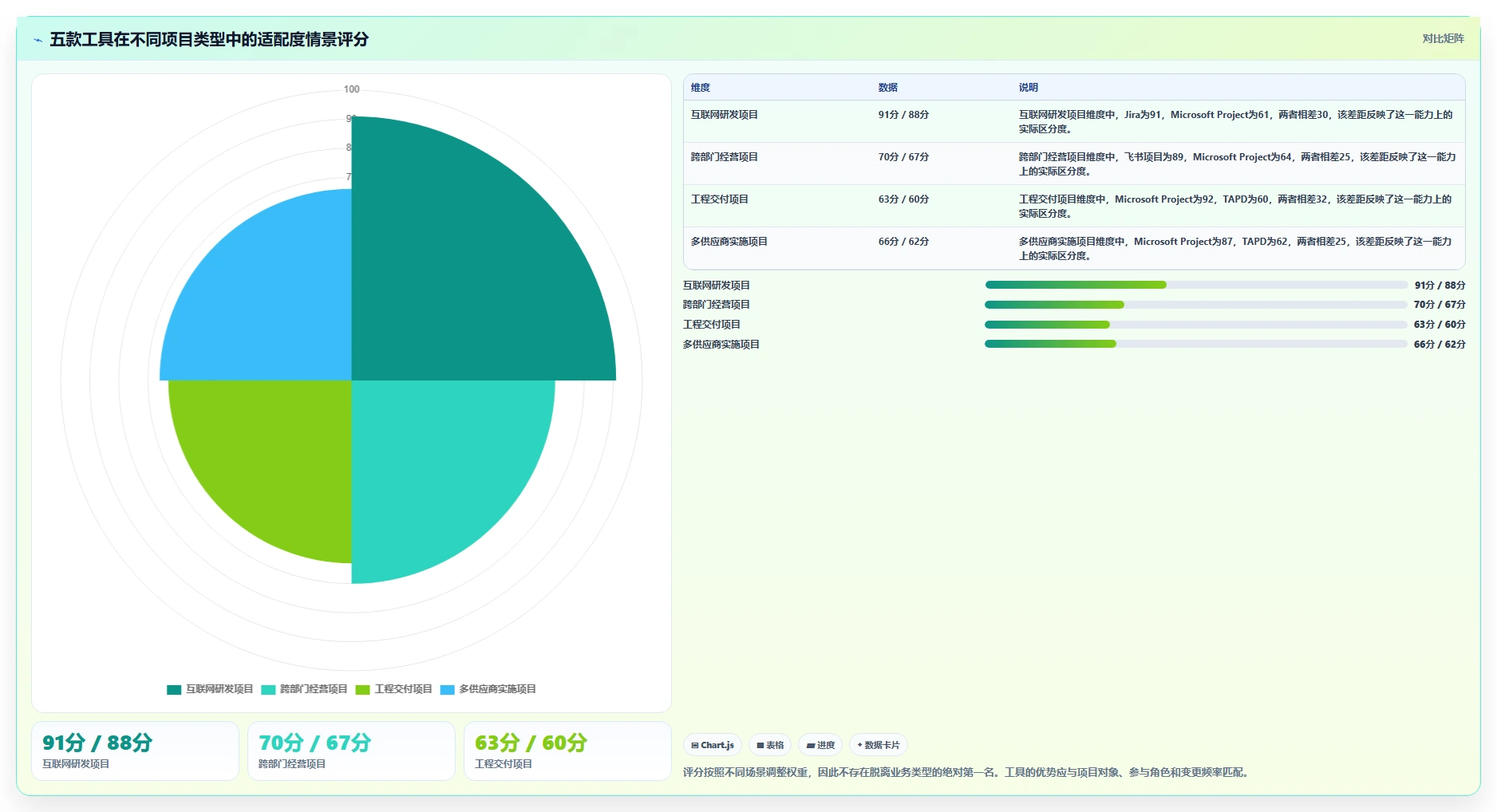
Task: Click the 数据 column header
Action: (x=888, y=88)
